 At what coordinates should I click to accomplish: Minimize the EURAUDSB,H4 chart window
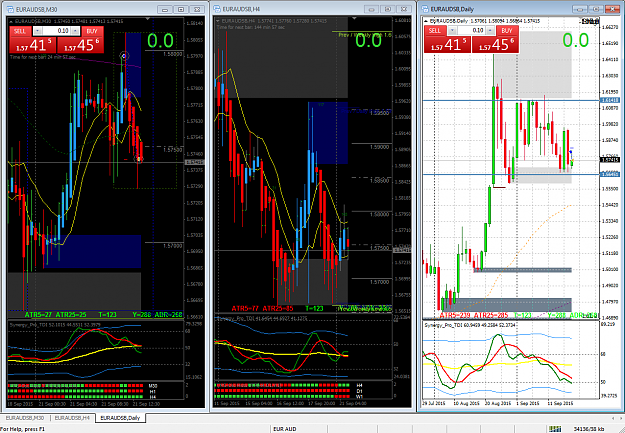tap(371, 9)
